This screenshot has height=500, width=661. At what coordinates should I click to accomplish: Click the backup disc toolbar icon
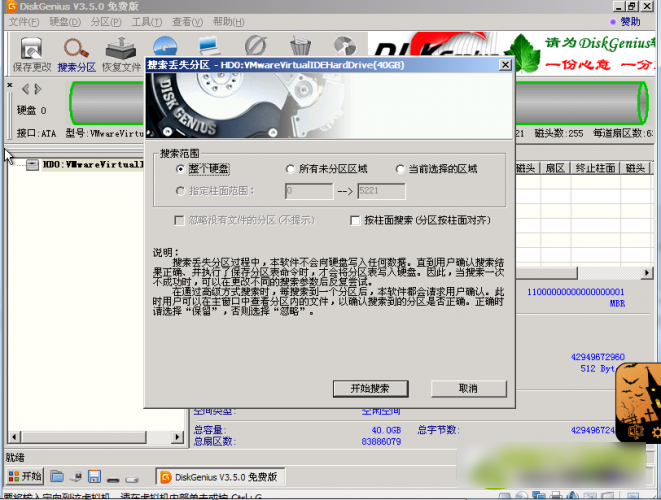point(345,46)
